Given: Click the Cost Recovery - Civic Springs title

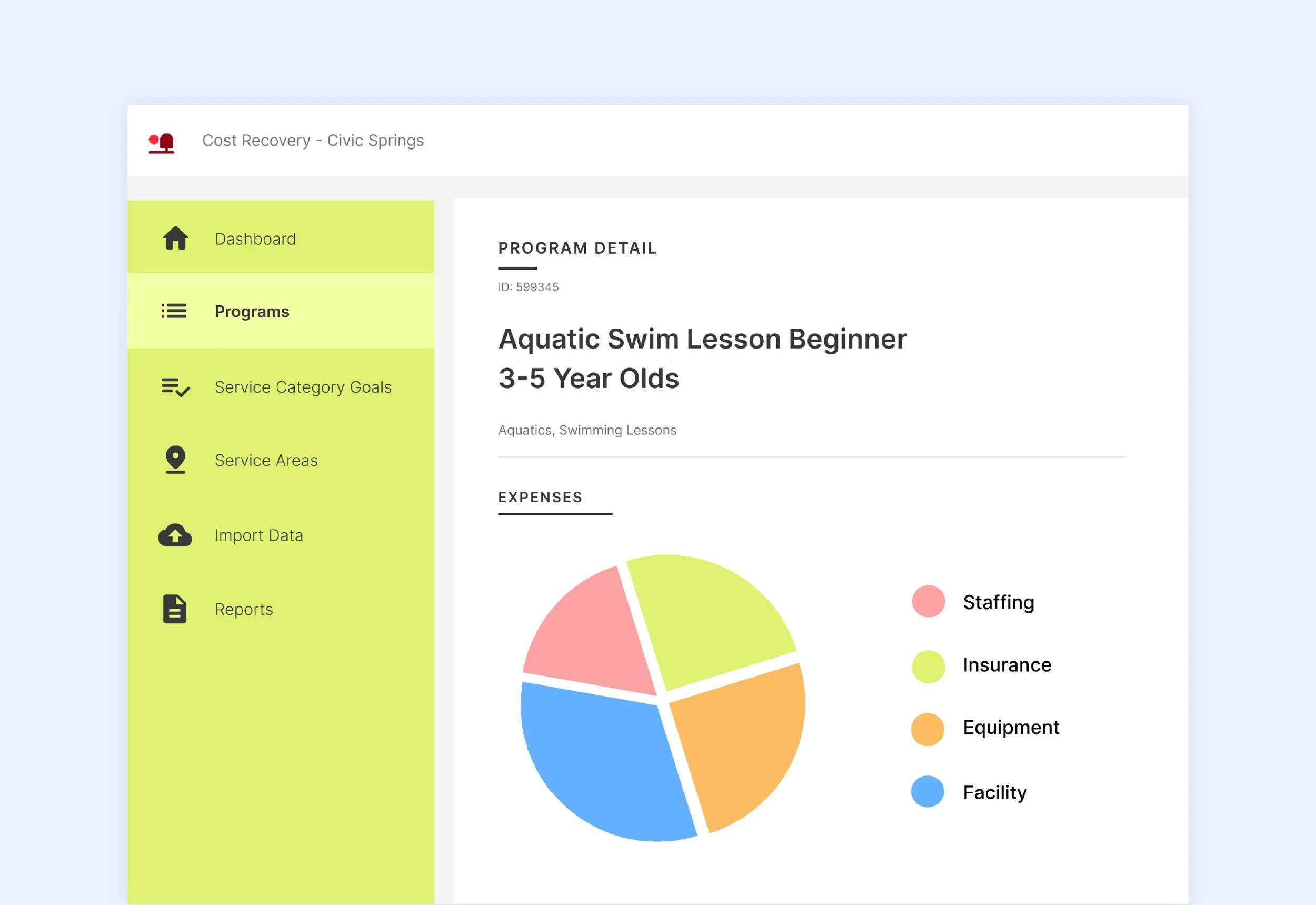Looking at the screenshot, I should tap(313, 141).
